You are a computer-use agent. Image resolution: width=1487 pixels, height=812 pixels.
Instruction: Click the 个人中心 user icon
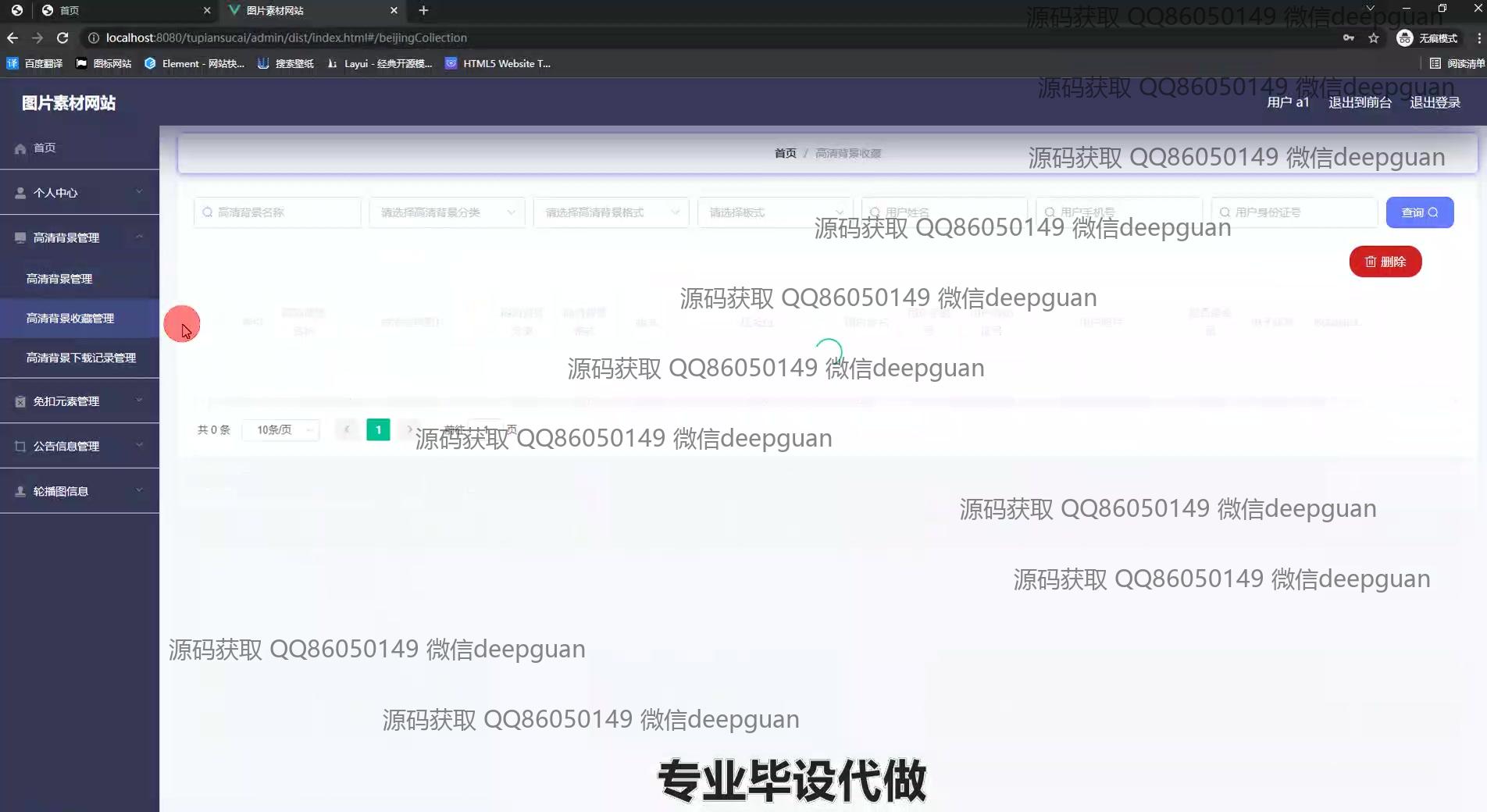20,193
